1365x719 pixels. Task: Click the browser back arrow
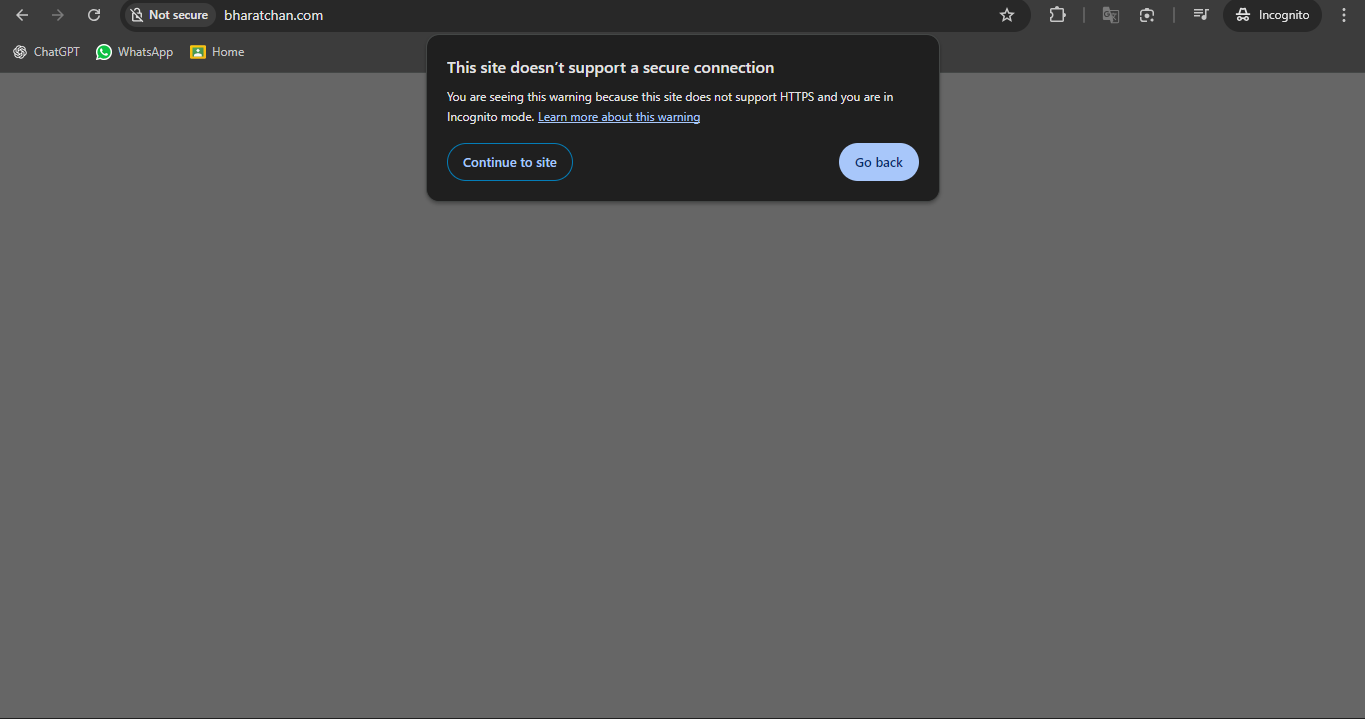pyautogui.click(x=22, y=15)
